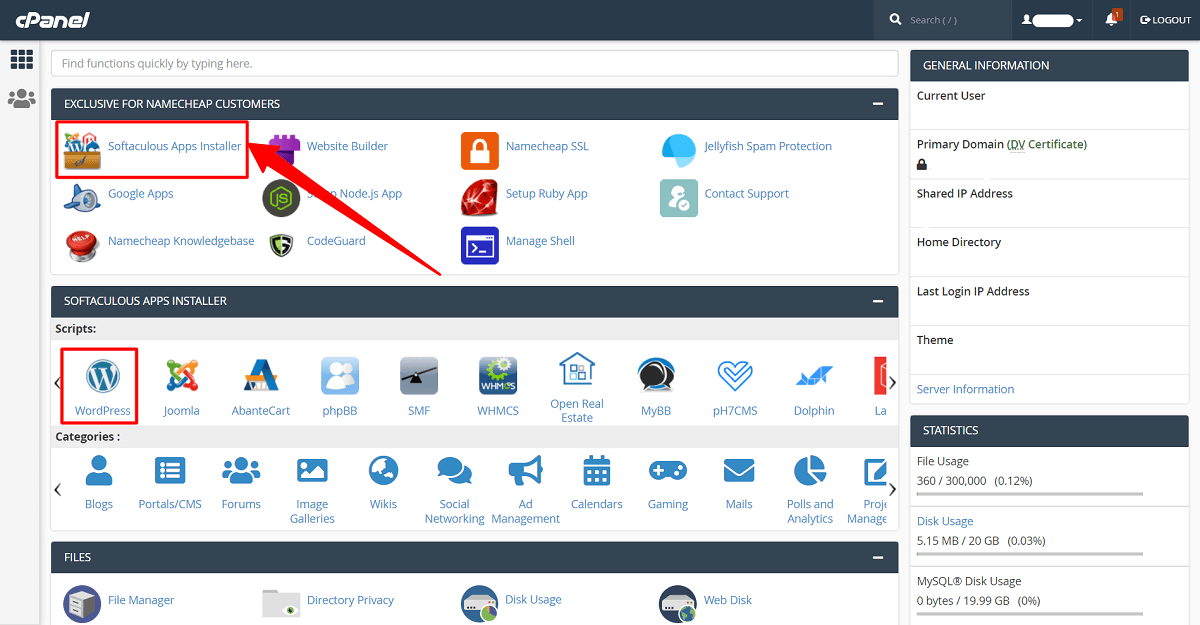The height and width of the screenshot is (625, 1200).
Task: Select the Blogs category icon
Action: [99, 471]
